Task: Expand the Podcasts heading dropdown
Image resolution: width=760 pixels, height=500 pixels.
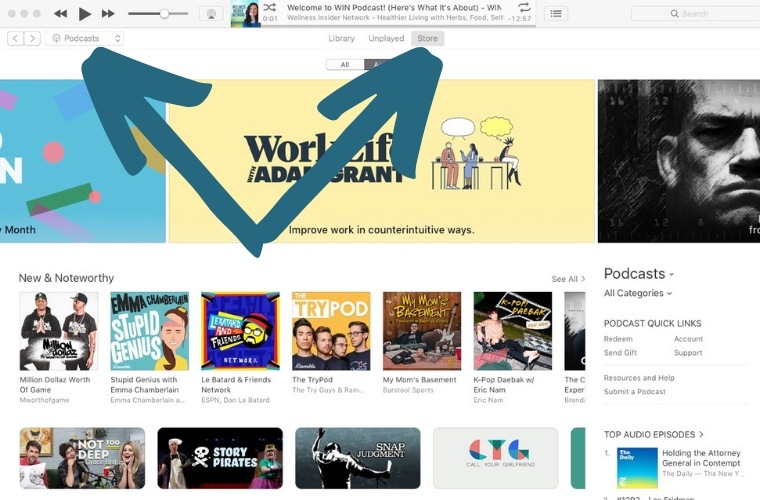Action: [639, 274]
